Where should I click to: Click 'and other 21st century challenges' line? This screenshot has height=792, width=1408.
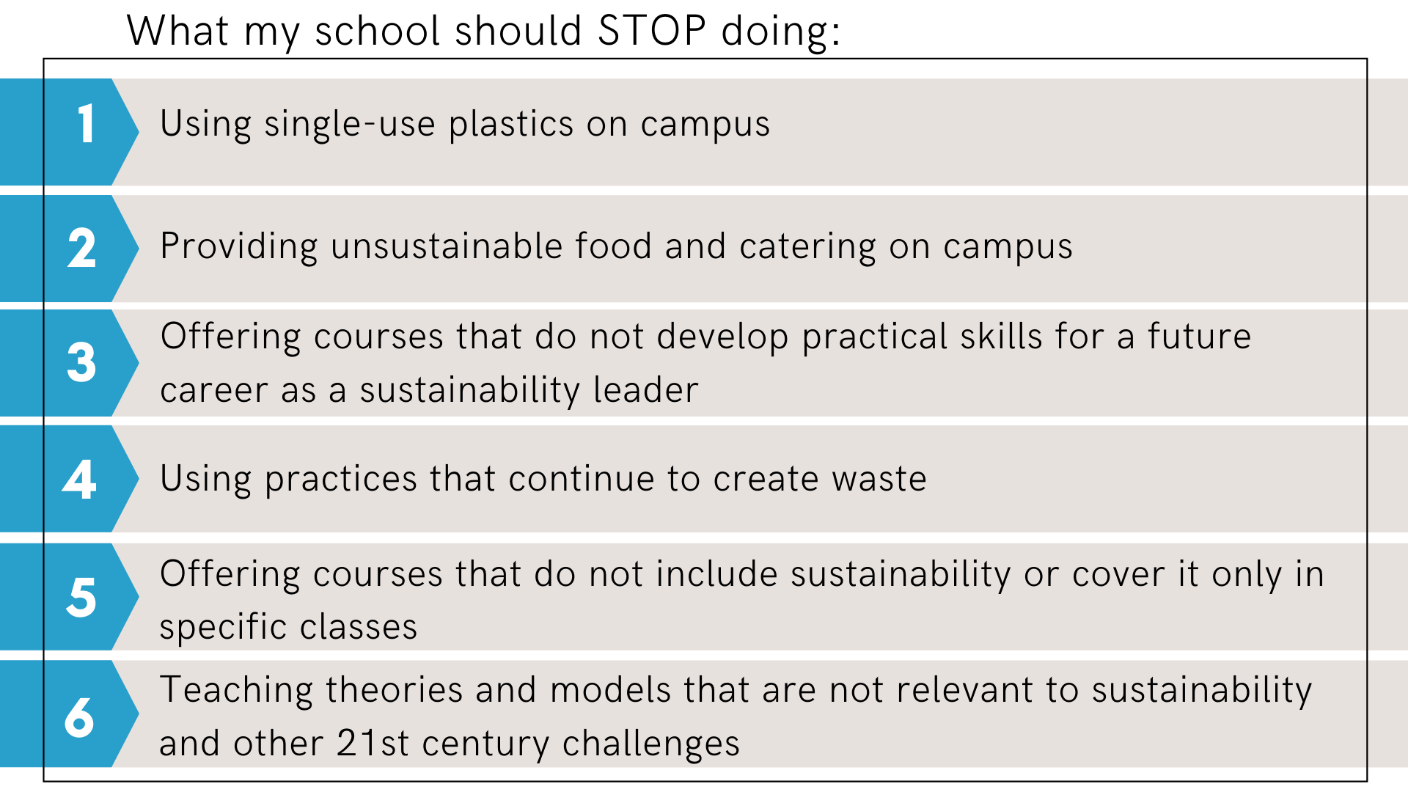point(450,743)
